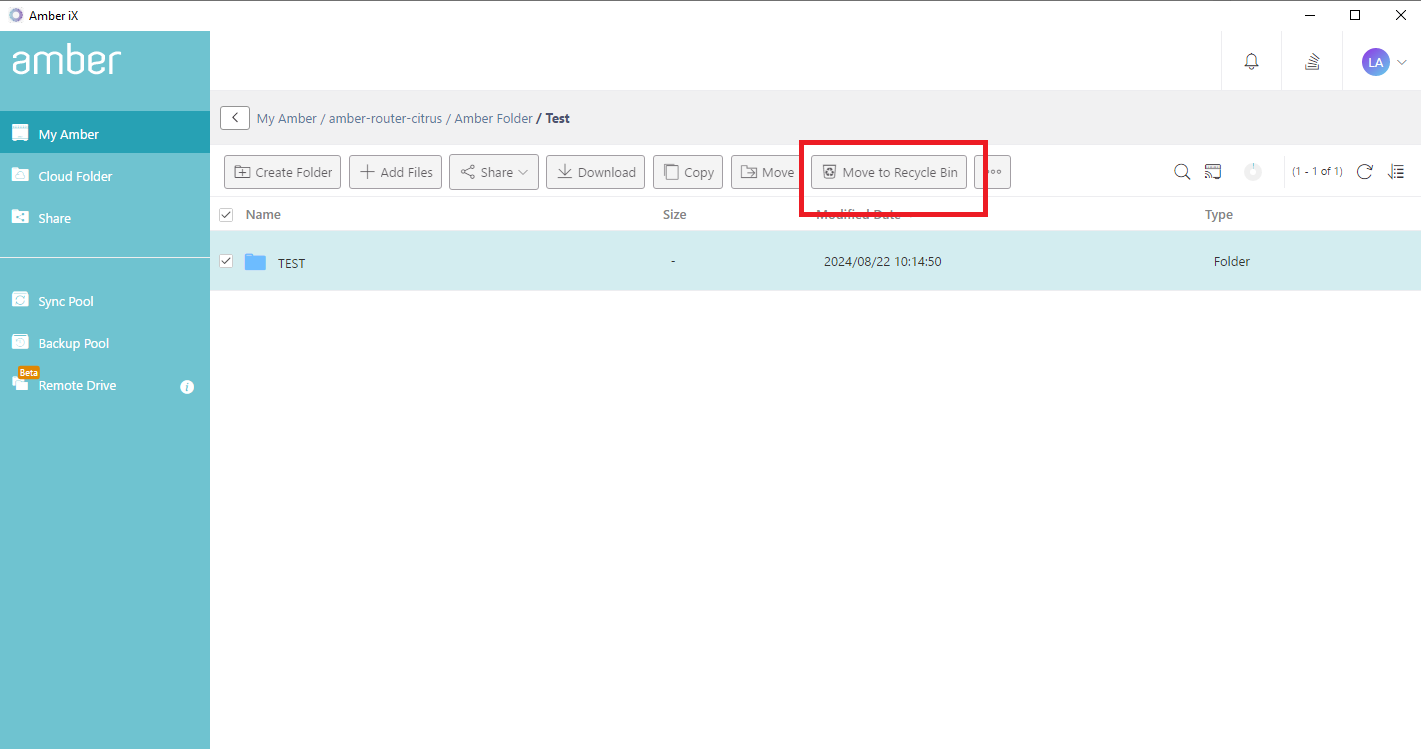
Task: Open Sync Pool in sidebar
Action: pyautogui.click(x=105, y=300)
